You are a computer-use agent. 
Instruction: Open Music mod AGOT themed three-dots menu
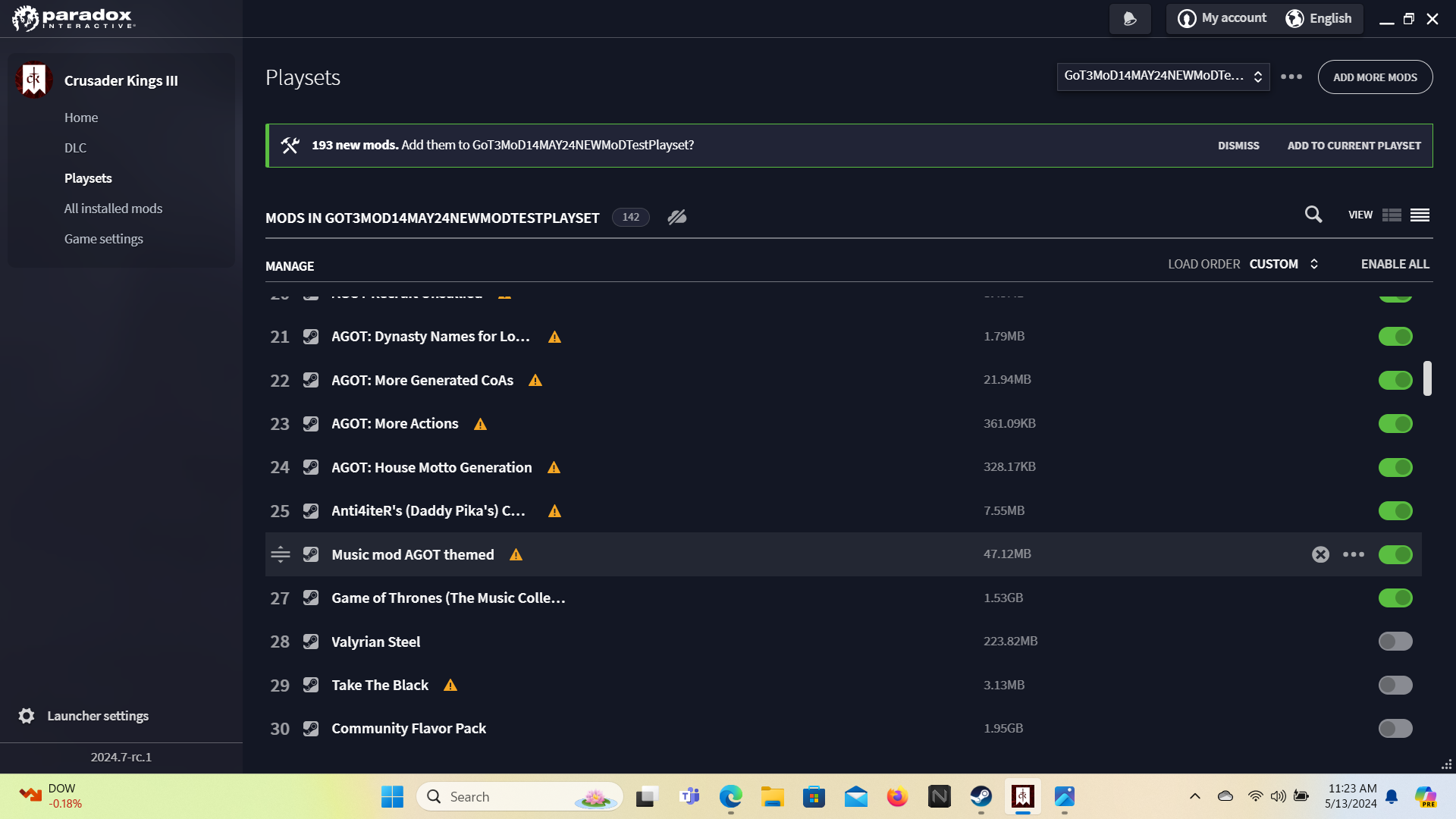pos(1354,554)
